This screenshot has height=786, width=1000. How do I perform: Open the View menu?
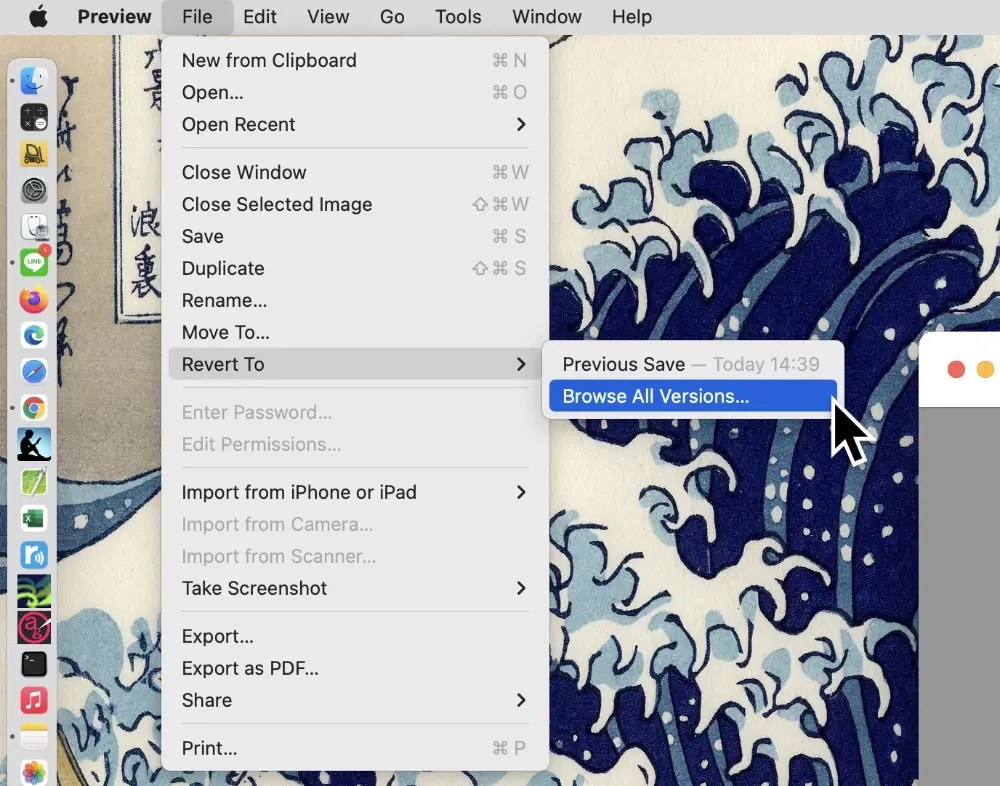(328, 17)
